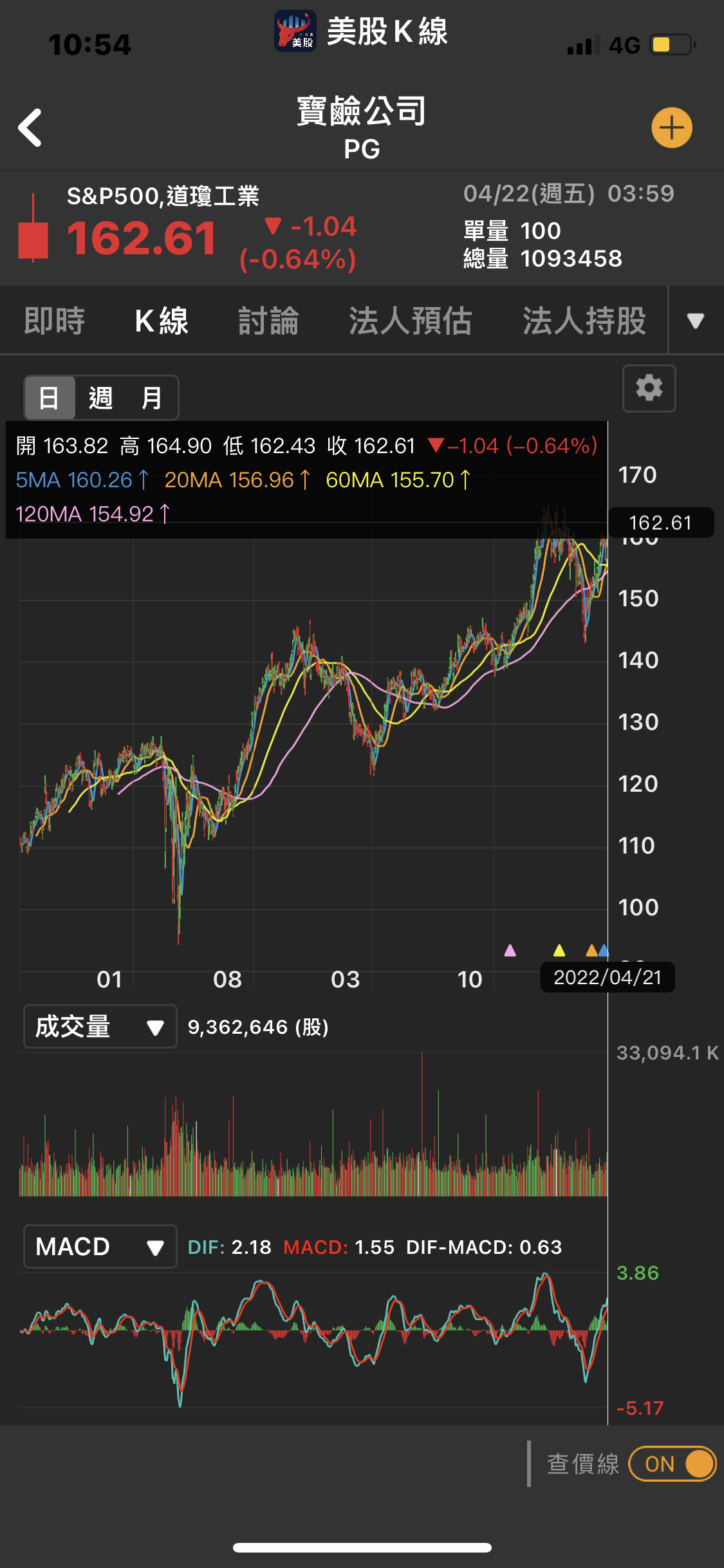The image size is (724, 1568).
Task: Tap the (-0.64%) percent change under price
Action: [298, 259]
